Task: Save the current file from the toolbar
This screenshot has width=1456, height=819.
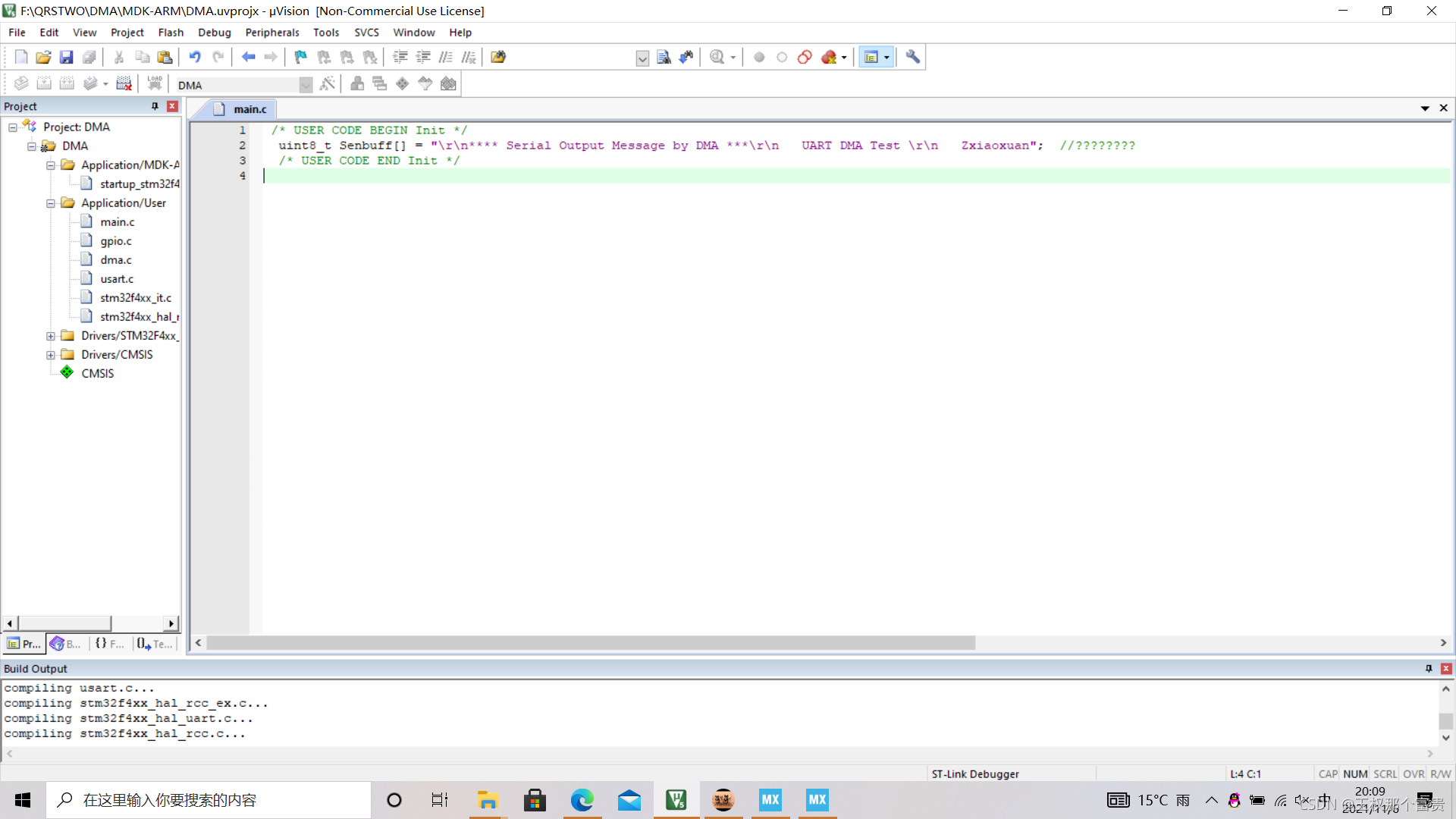Action: tap(67, 57)
